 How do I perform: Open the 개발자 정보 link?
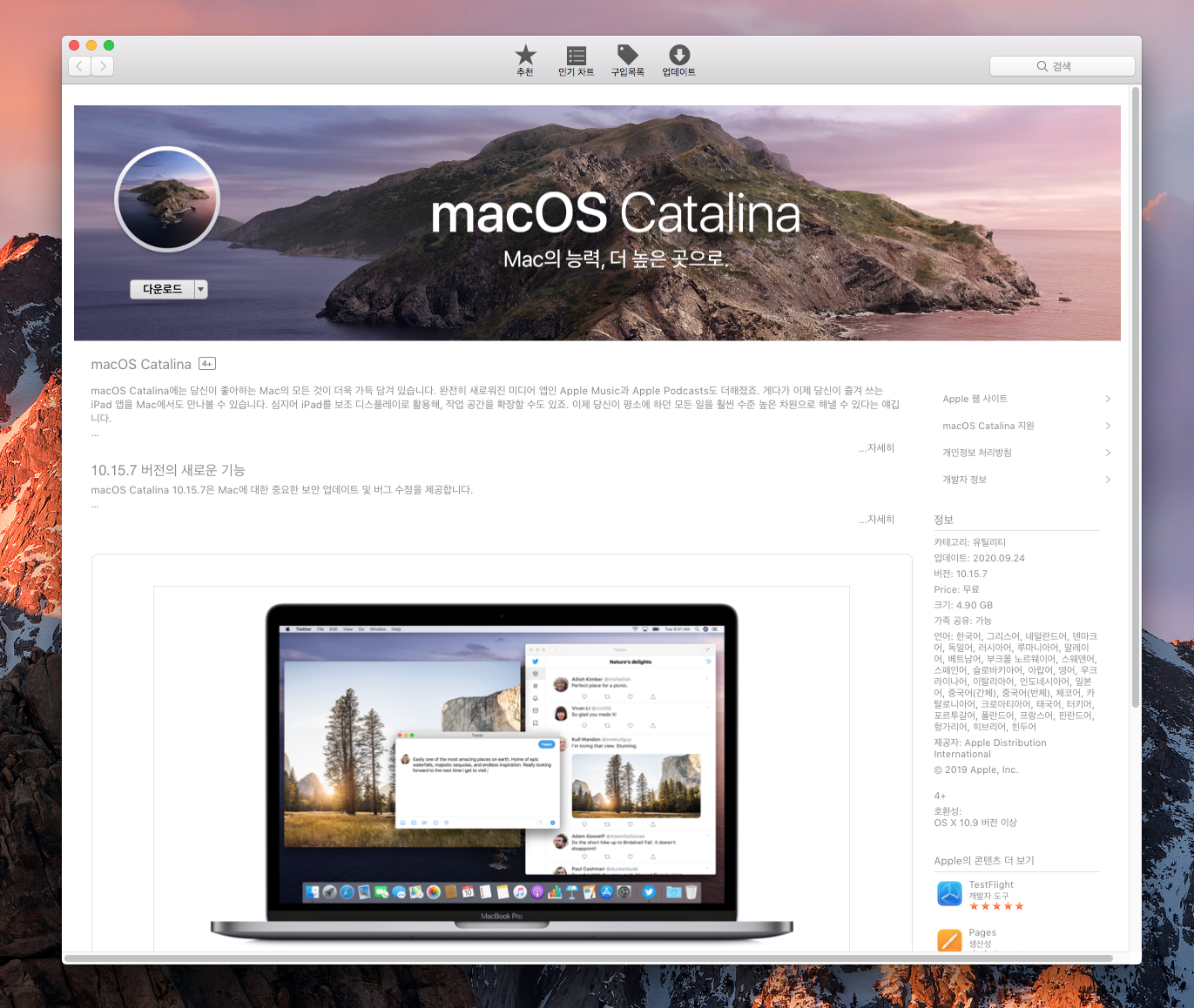coord(964,480)
